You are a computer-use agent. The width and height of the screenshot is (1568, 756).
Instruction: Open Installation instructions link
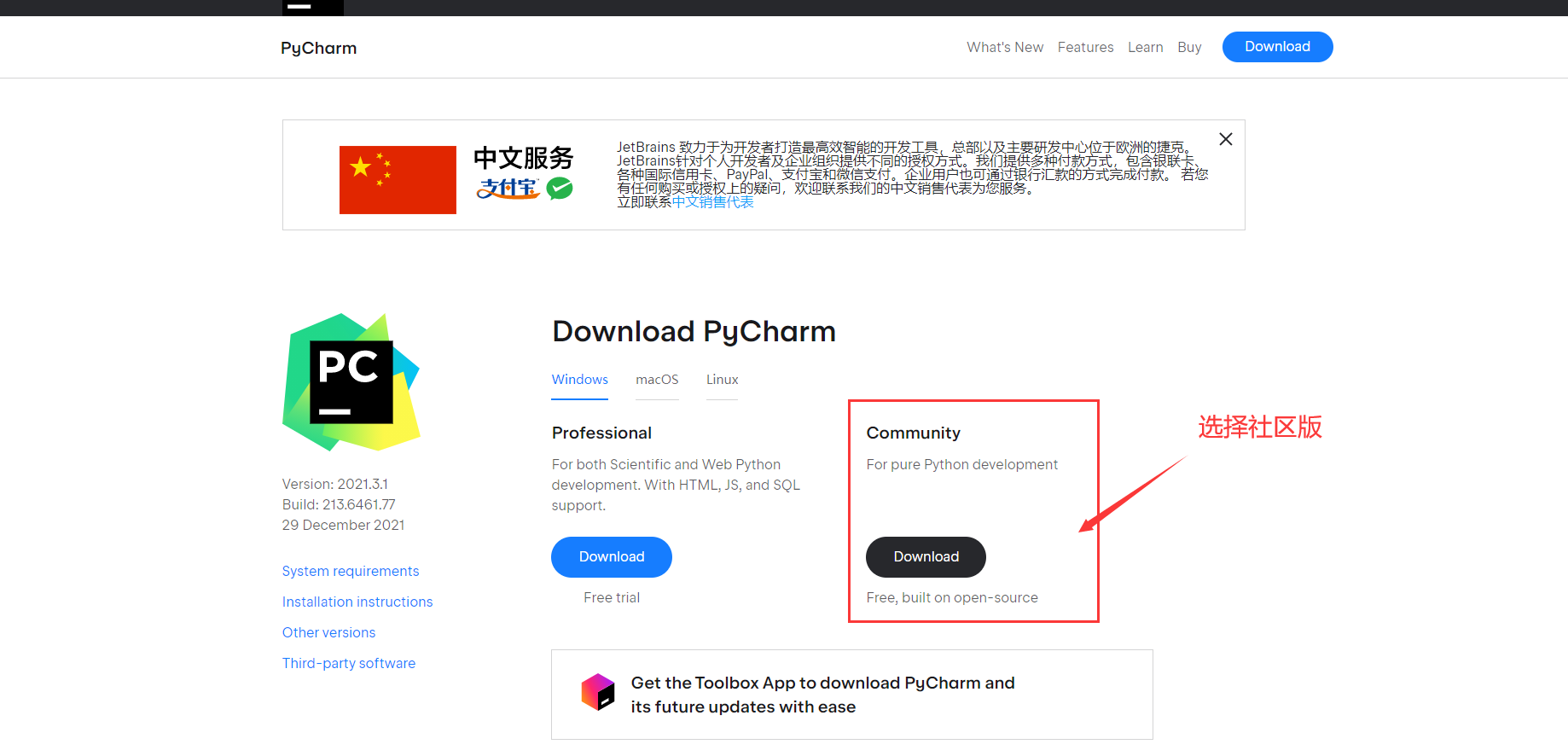pyautogui.click(x=357, y=602)
